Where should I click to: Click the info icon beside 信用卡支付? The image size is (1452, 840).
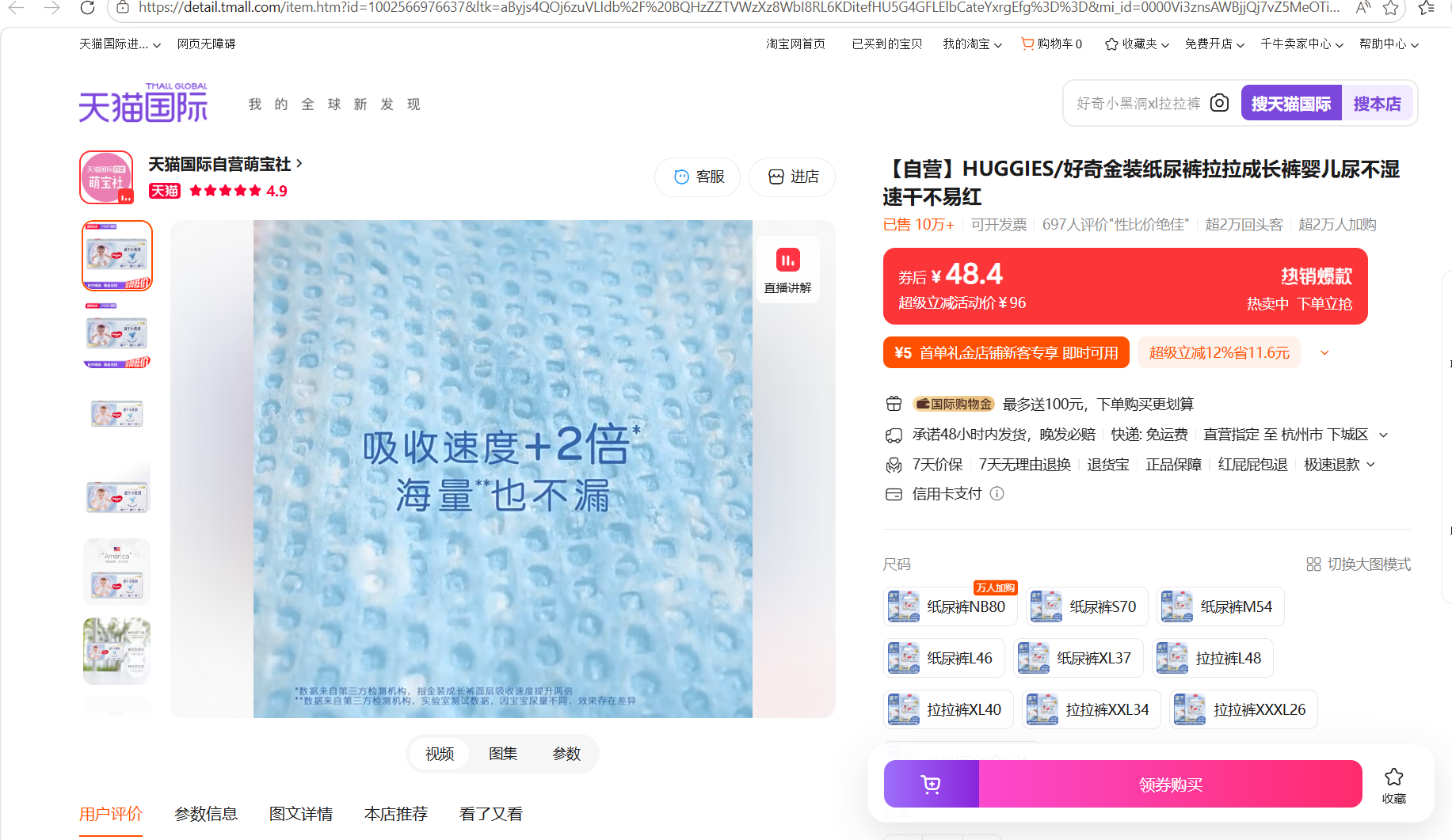pos(997,494)
